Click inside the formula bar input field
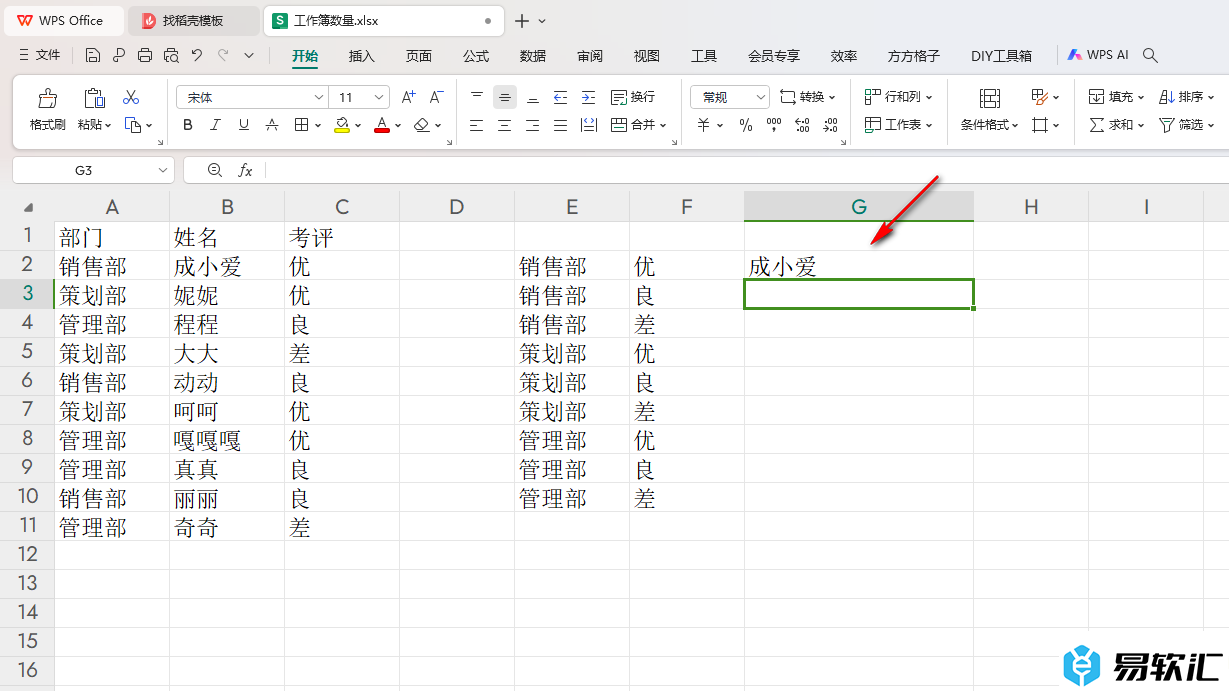1229x691 pixels. point(745,170)
